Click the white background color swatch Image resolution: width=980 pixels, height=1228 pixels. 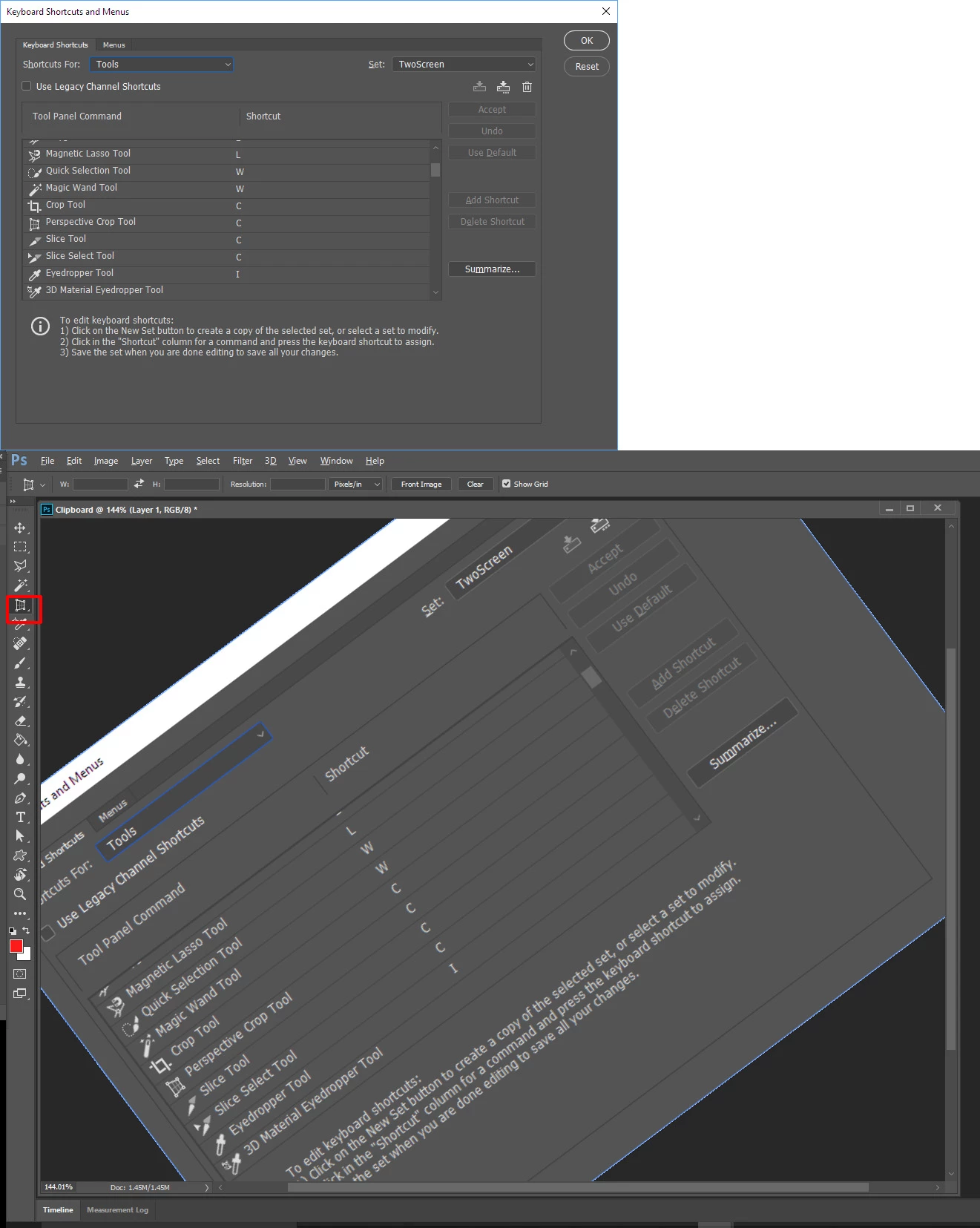click(x=27, y=956)
